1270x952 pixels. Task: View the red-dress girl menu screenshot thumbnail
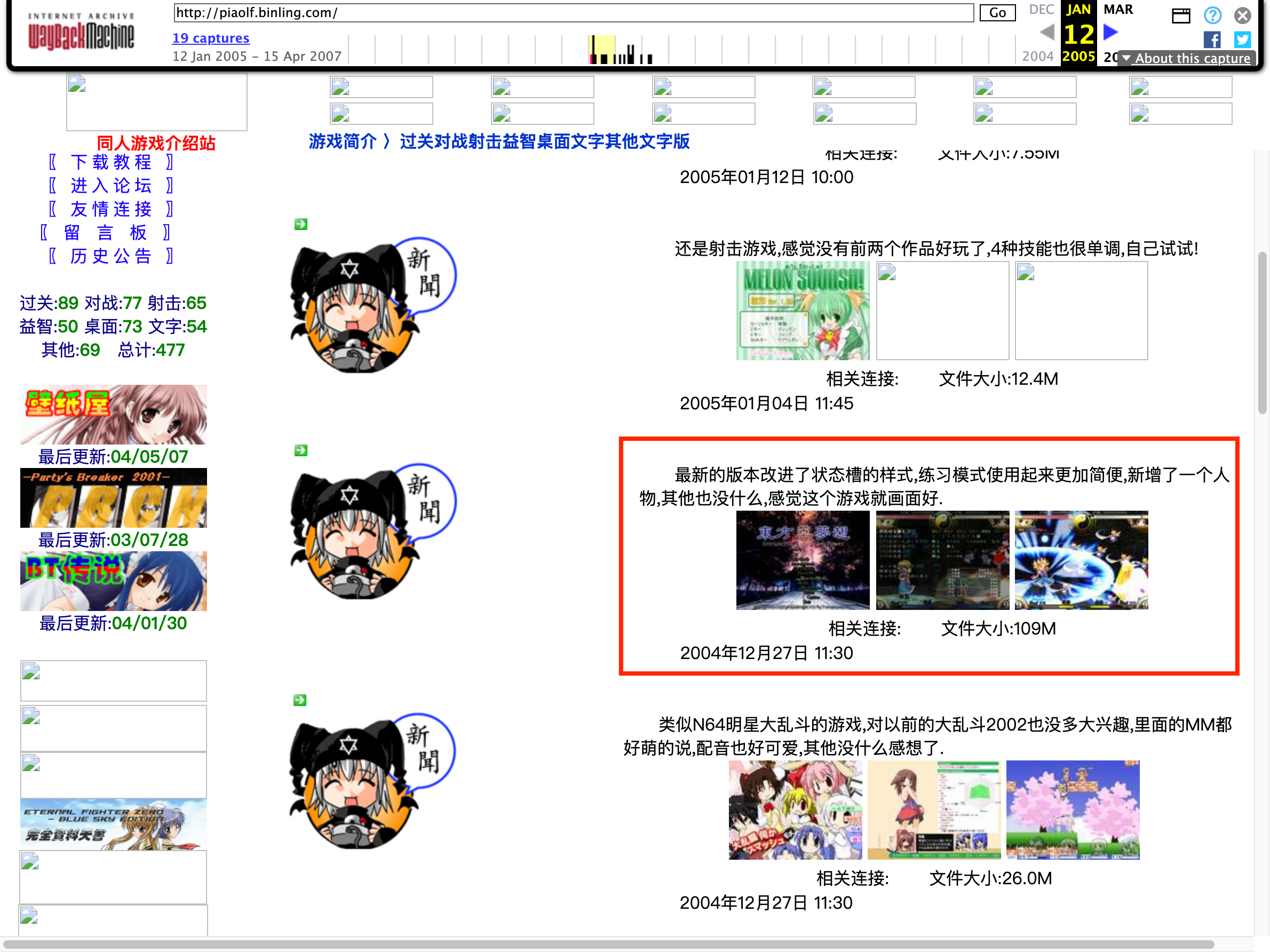point(934,810)
